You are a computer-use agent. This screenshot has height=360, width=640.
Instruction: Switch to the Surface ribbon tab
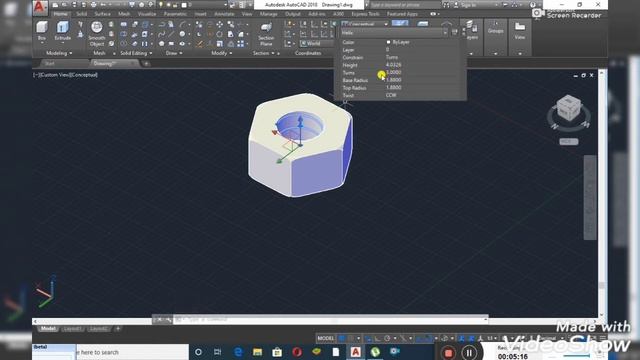coord(102,14)
